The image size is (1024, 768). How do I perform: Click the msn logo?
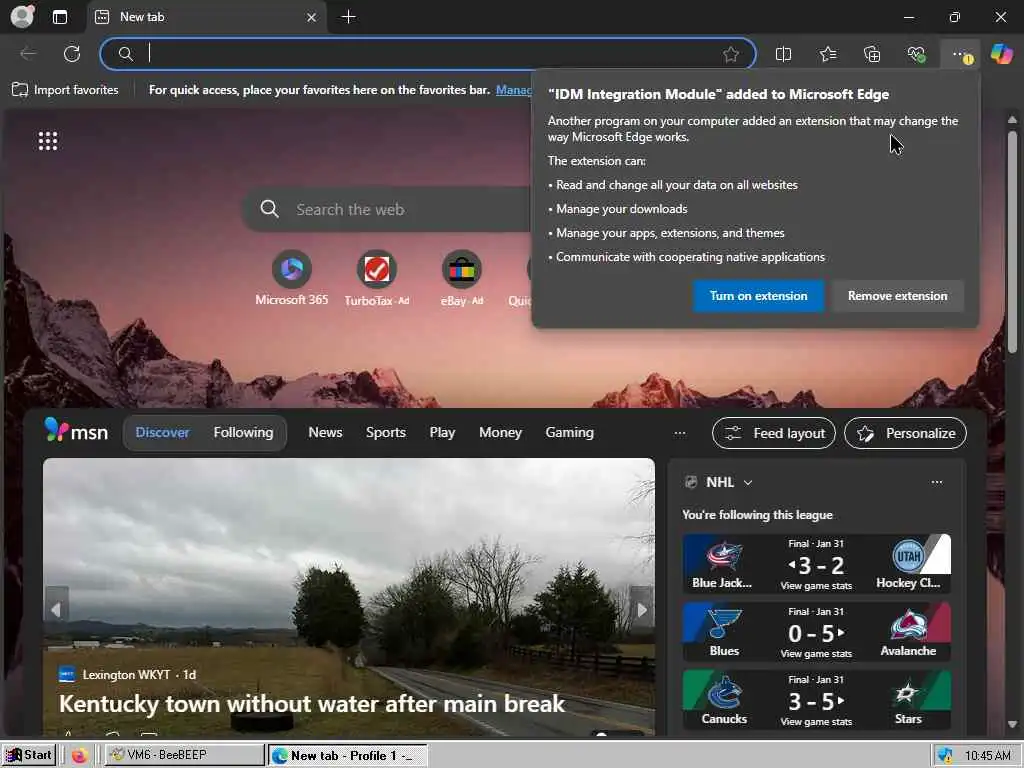click(76, 431)
